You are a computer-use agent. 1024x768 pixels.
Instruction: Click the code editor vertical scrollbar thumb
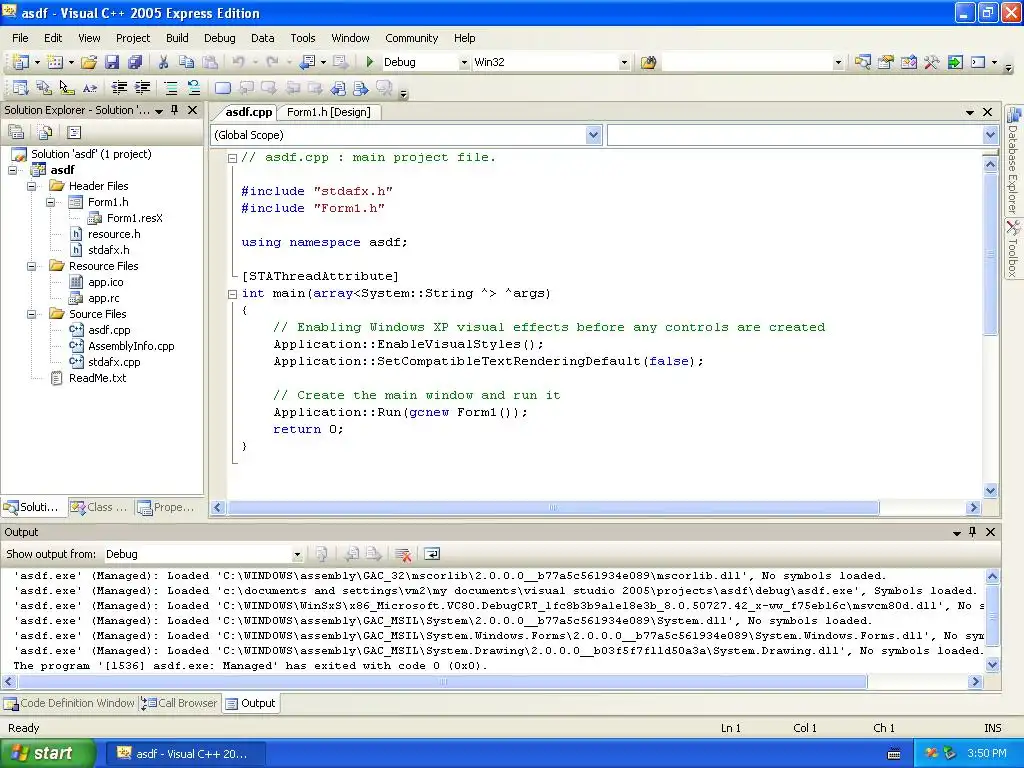[x=990, y=254]
